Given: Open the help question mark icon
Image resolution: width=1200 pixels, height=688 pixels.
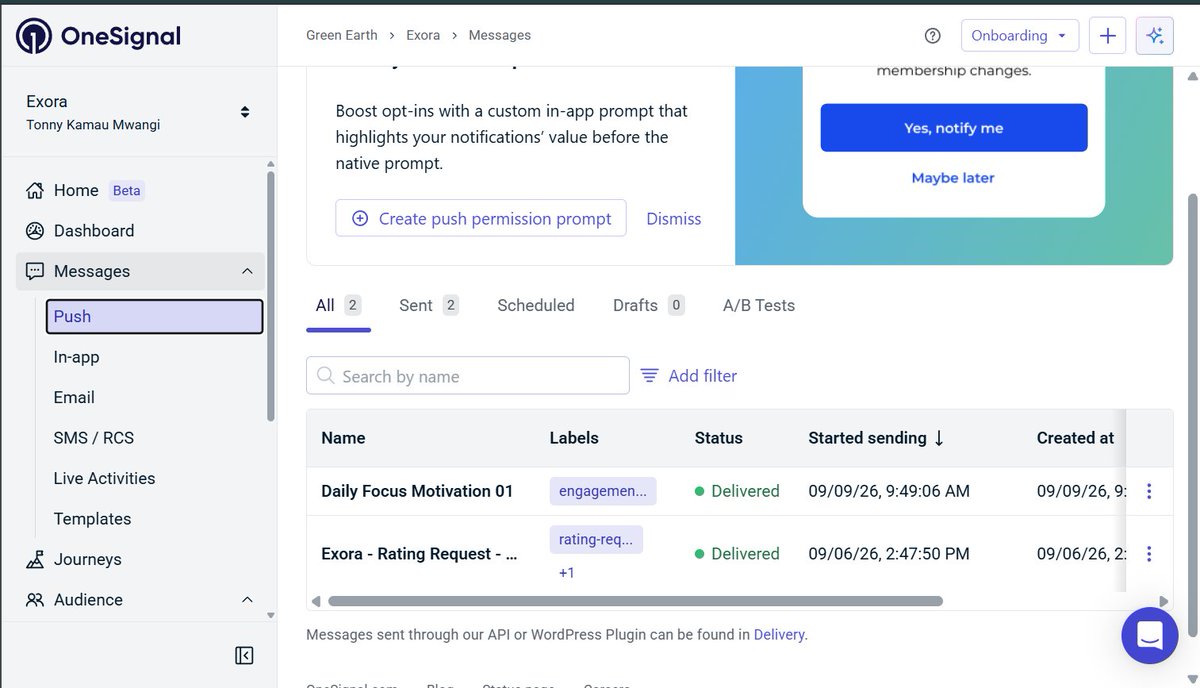Looking at the screenshot, I should pos(932,36).
